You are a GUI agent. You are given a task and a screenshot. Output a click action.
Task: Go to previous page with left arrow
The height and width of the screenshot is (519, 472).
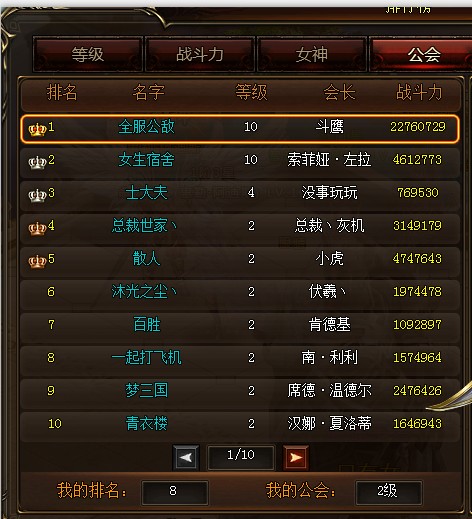pyautogui.click(x=186, y=458)
